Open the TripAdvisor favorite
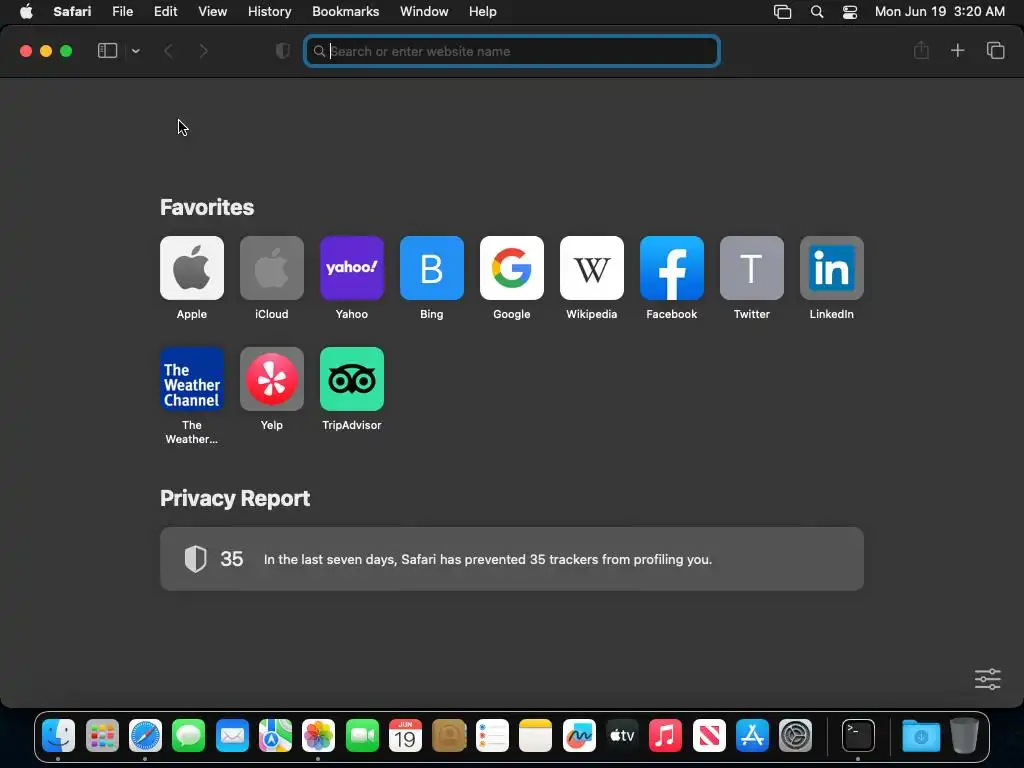Viewport: 1024px width, 768px height. pos(351,379)
